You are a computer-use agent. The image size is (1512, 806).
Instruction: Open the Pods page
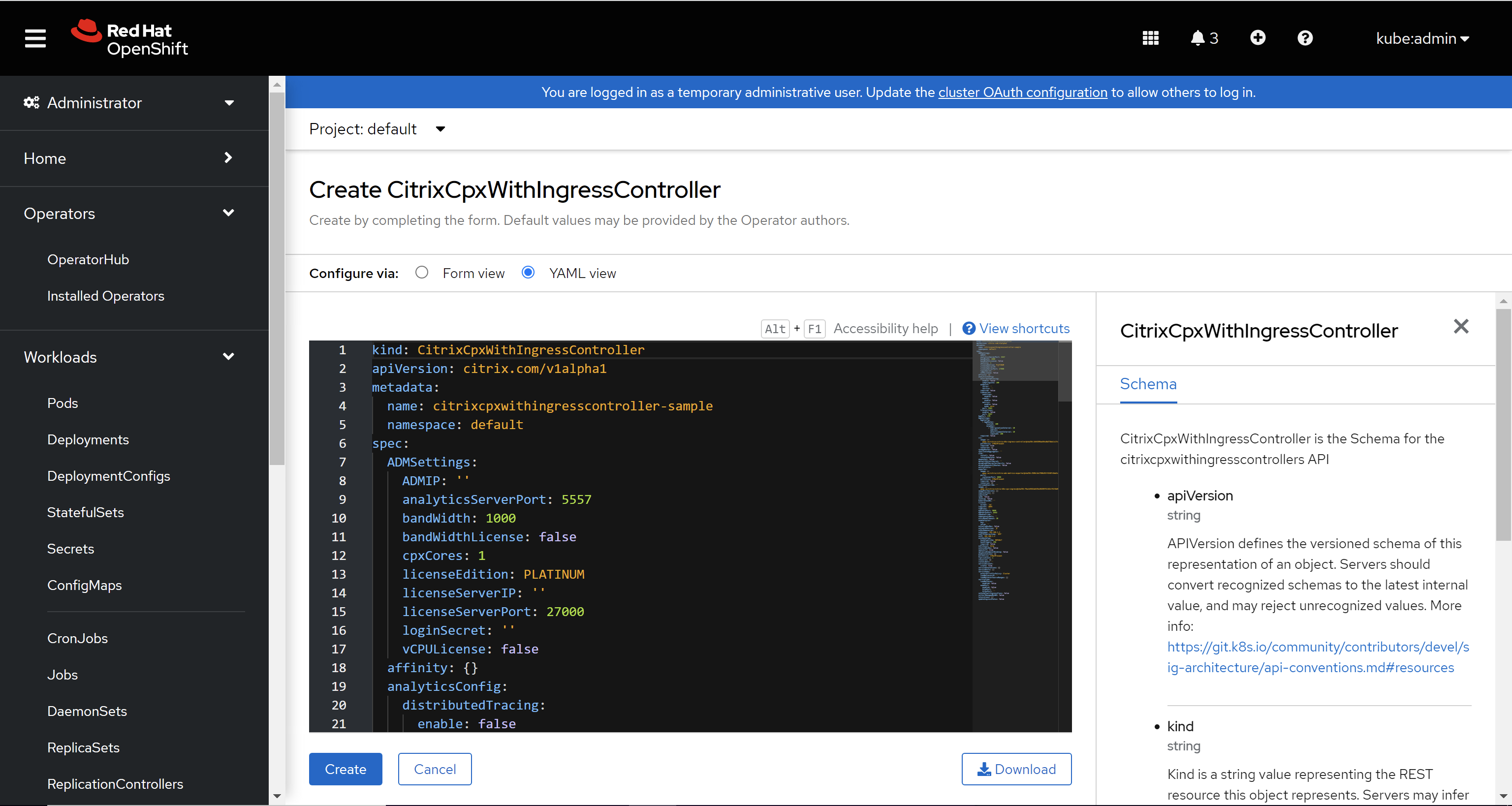pyautogui.click(x=62, y=403)
